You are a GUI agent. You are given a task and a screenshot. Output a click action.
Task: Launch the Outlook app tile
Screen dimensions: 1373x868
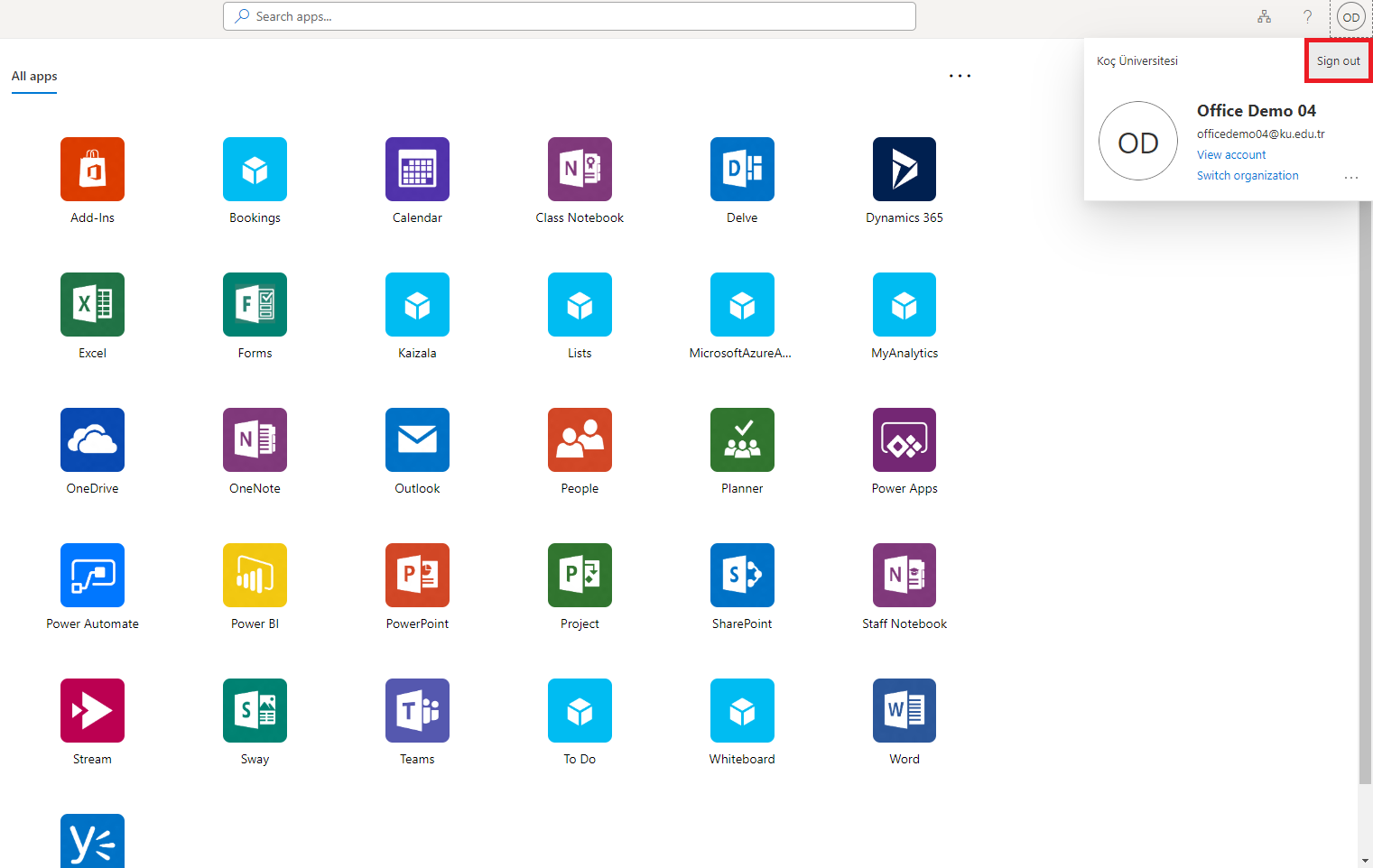tap(417, 440)
